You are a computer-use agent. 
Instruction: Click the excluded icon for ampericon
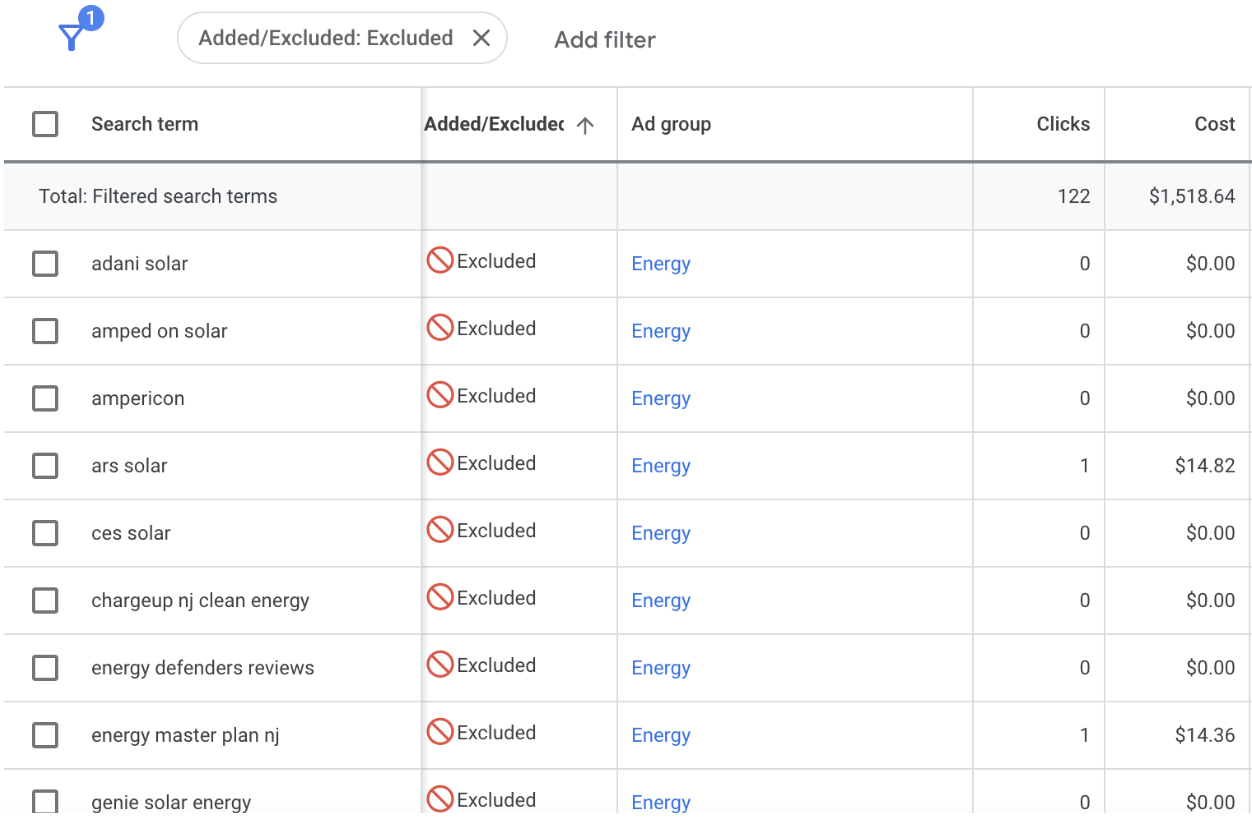(440, 396)
